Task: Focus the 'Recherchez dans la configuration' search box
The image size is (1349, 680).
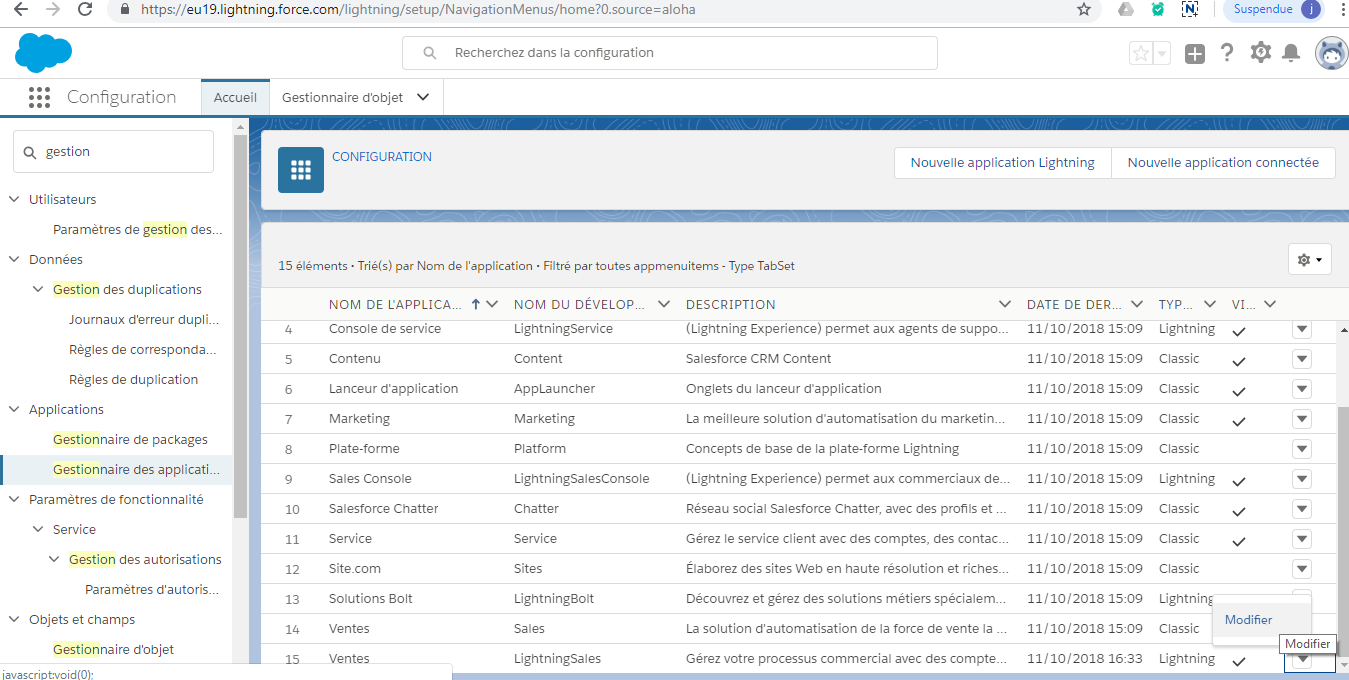Action: (x=670, y=53)
